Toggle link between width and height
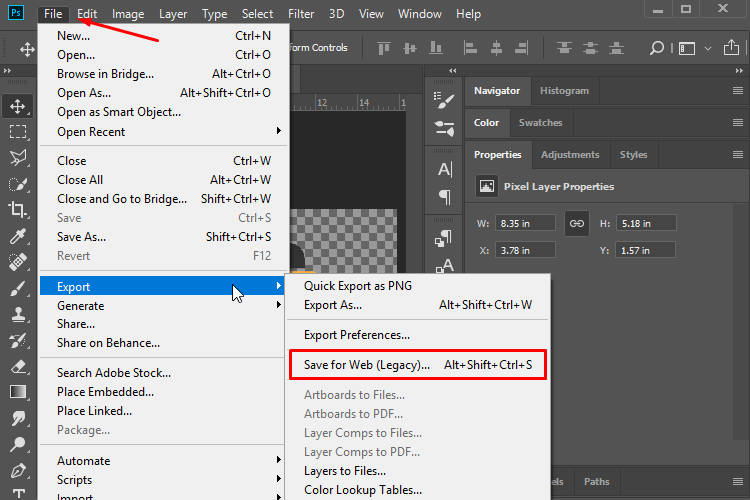 [x=576, y=223]
